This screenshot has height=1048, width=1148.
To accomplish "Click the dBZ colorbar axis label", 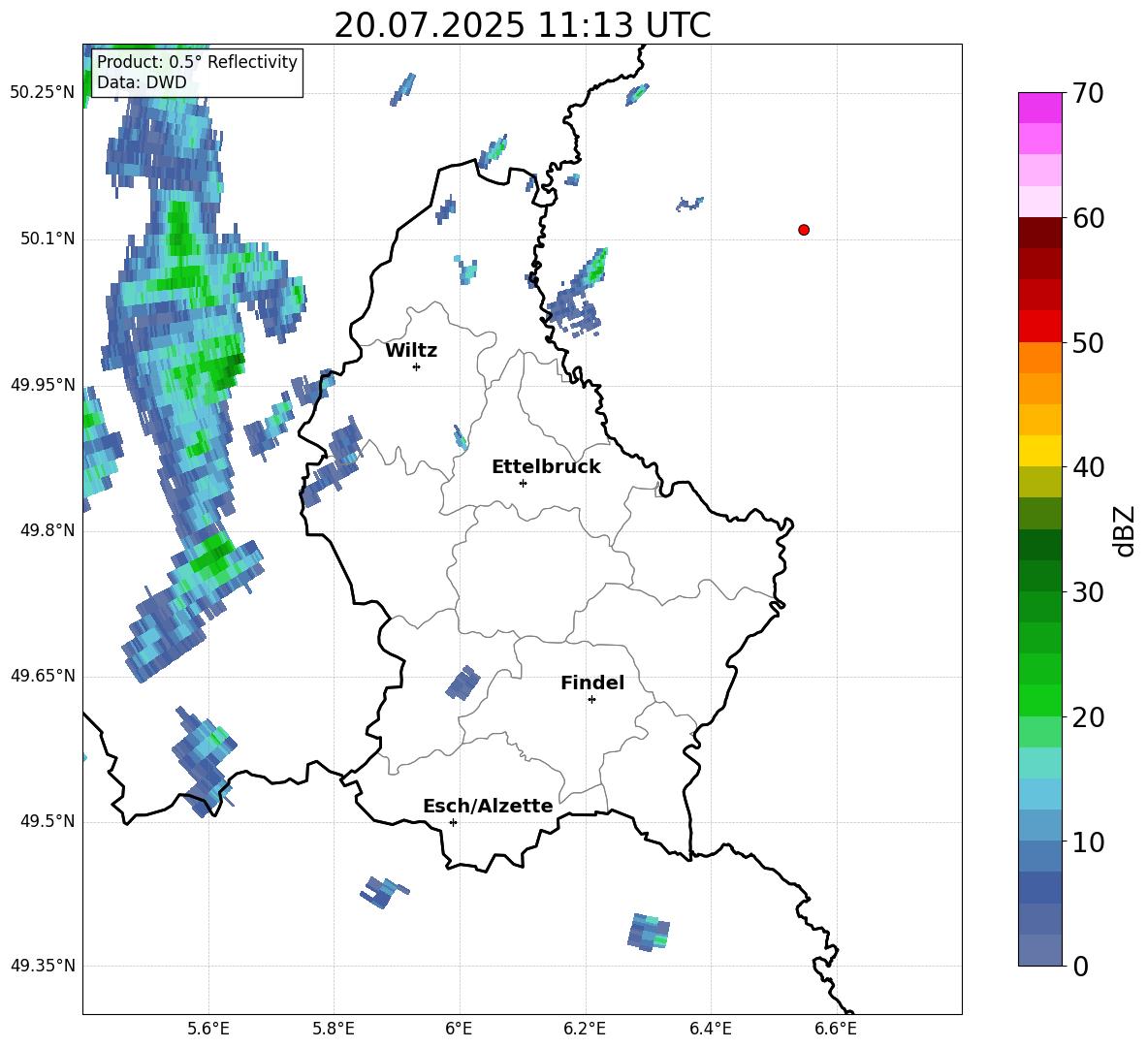I will [1126, 530].
